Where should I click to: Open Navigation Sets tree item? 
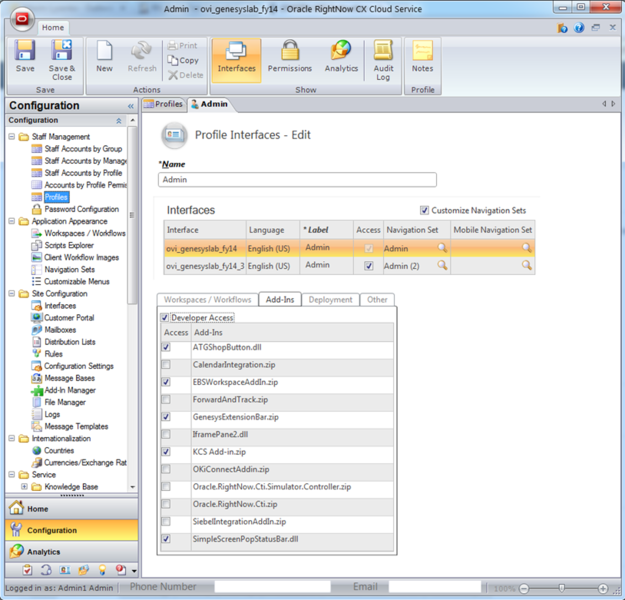pyautogui.click(x=63, y=270)
